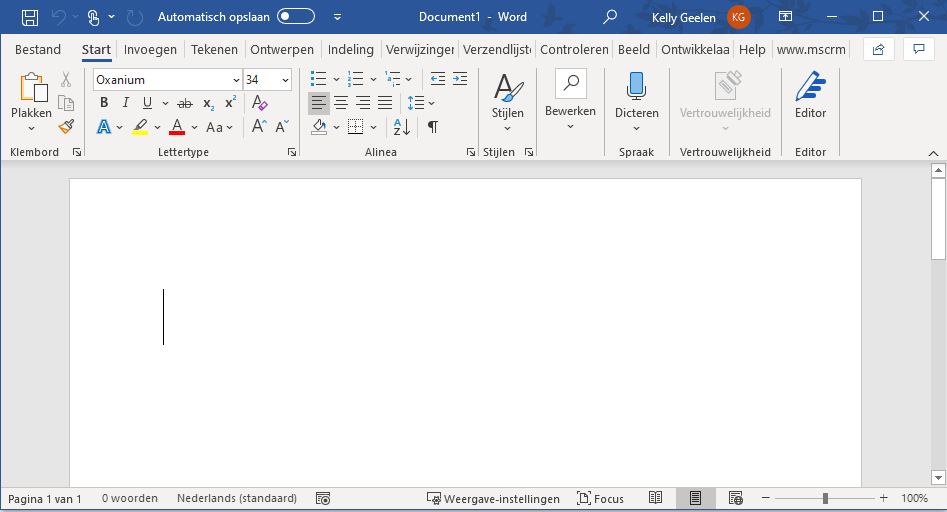Open the Editor pane button
The image size is (947, 512).
point(810,97)
